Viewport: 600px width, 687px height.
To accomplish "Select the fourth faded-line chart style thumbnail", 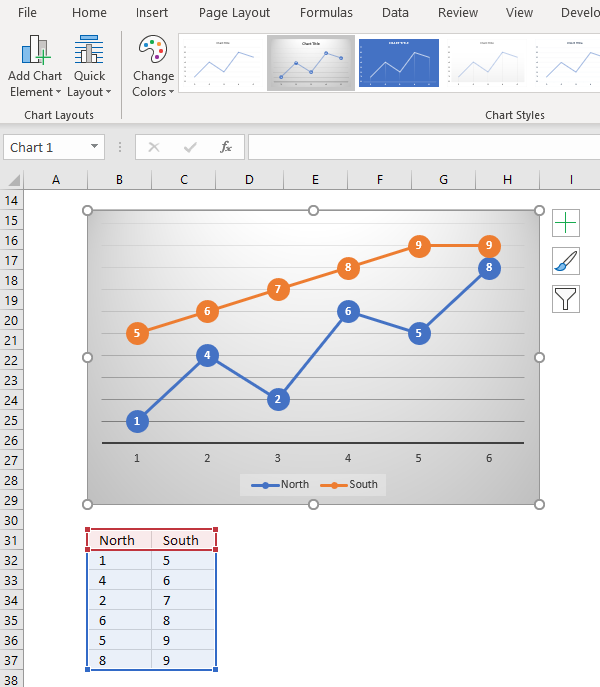I will [486, 63].
